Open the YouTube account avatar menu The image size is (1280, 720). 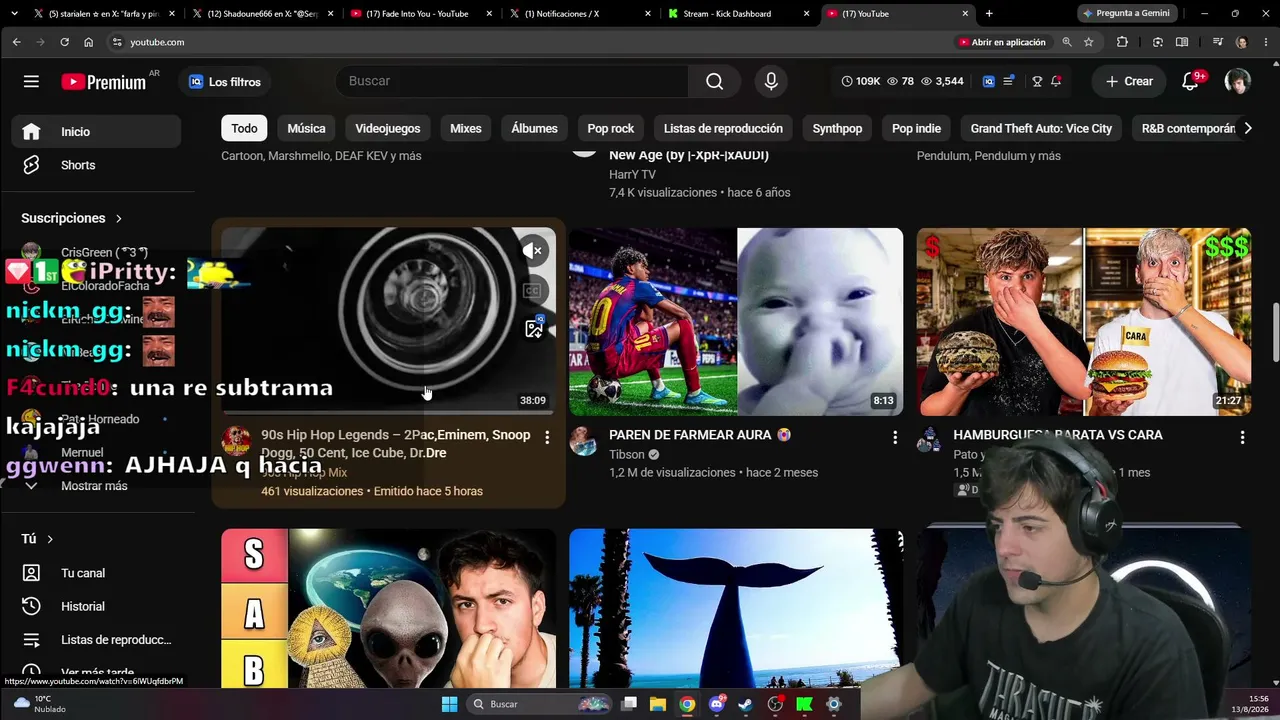click(1237, 81)
